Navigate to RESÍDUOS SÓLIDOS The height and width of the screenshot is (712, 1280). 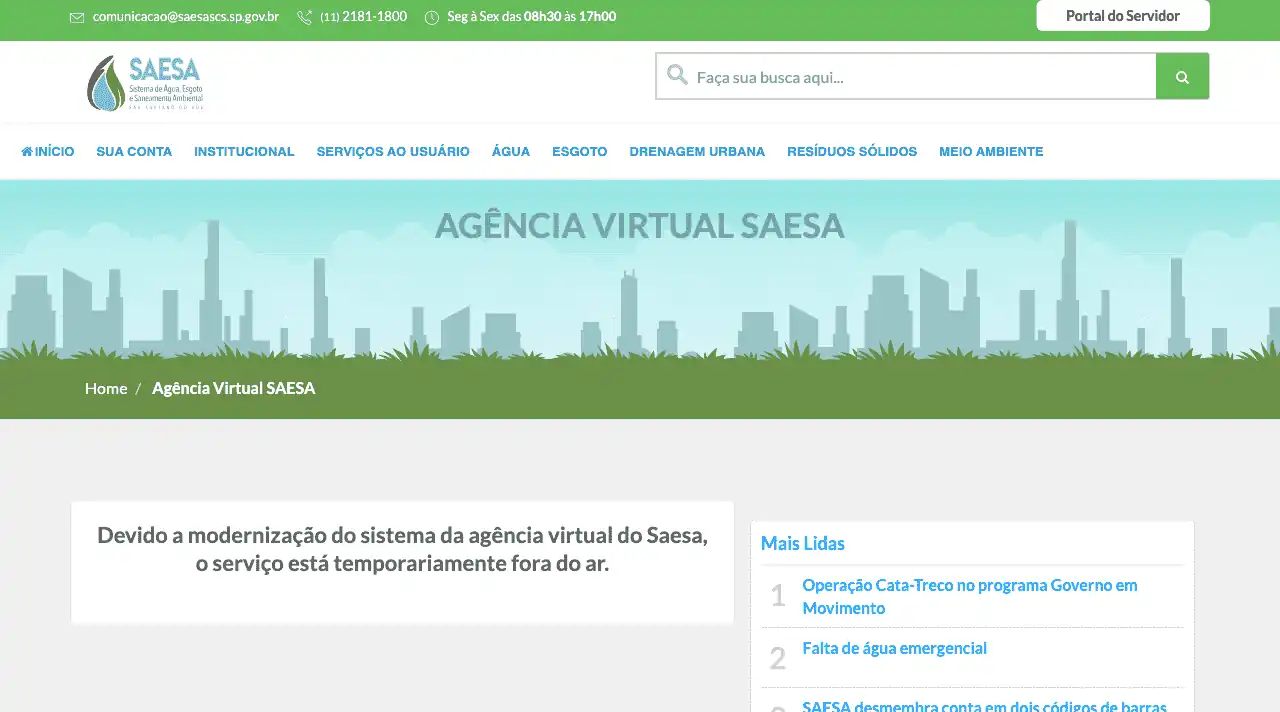(852, 152)
